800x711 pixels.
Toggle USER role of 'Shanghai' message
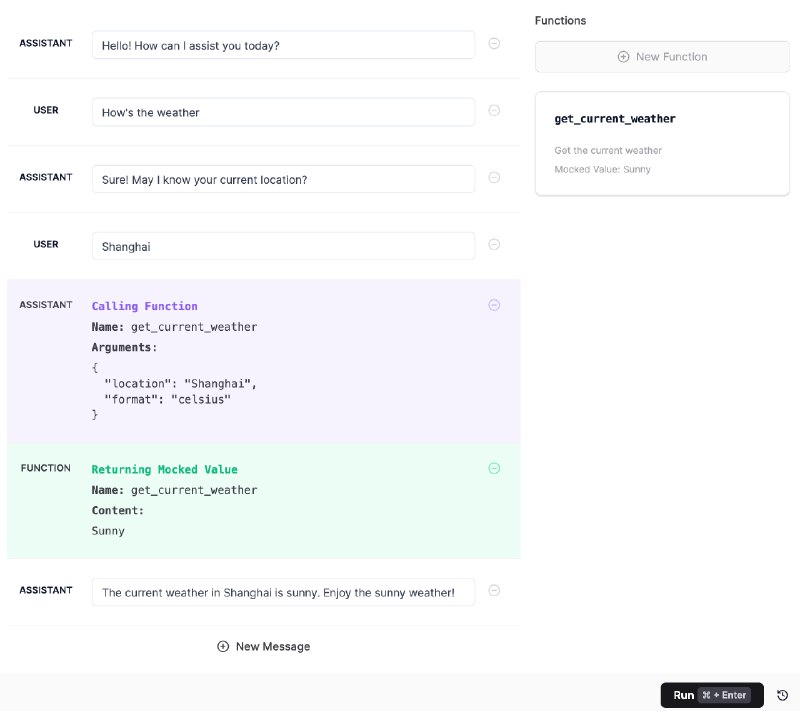(x=46, y=244)
